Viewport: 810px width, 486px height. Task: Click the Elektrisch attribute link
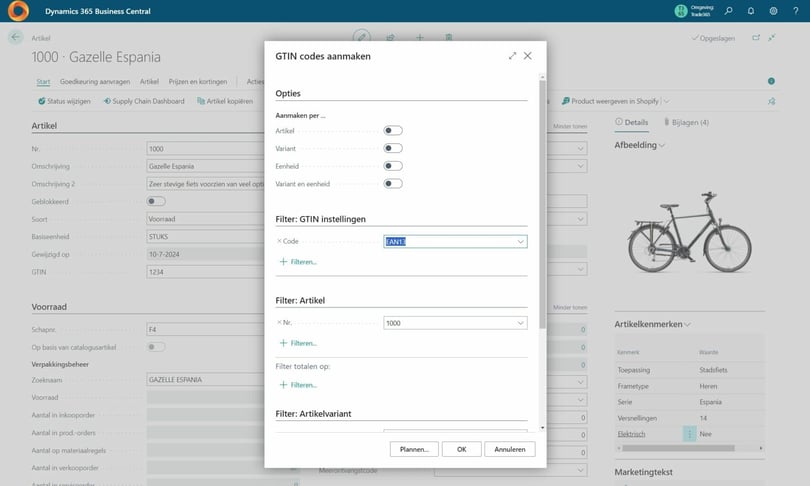click(631, 434)
